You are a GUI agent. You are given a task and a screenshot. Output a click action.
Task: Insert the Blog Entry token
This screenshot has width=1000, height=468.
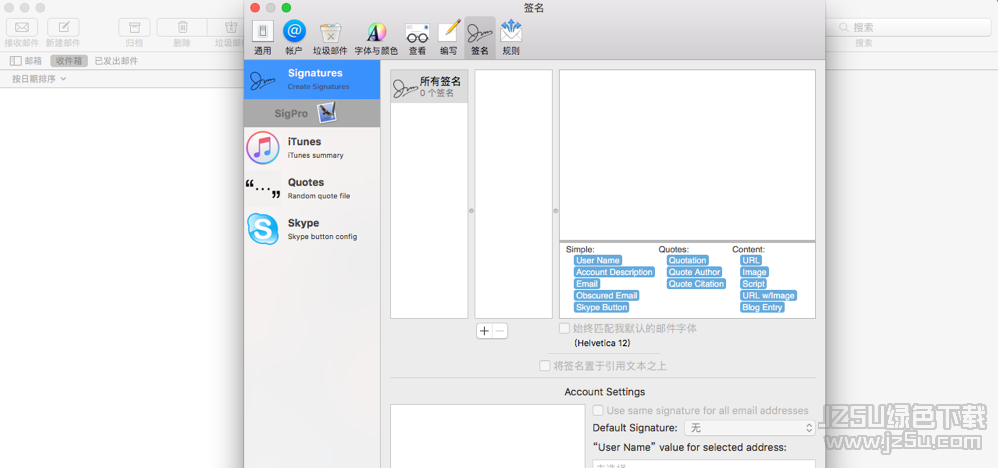coord(762,307)
